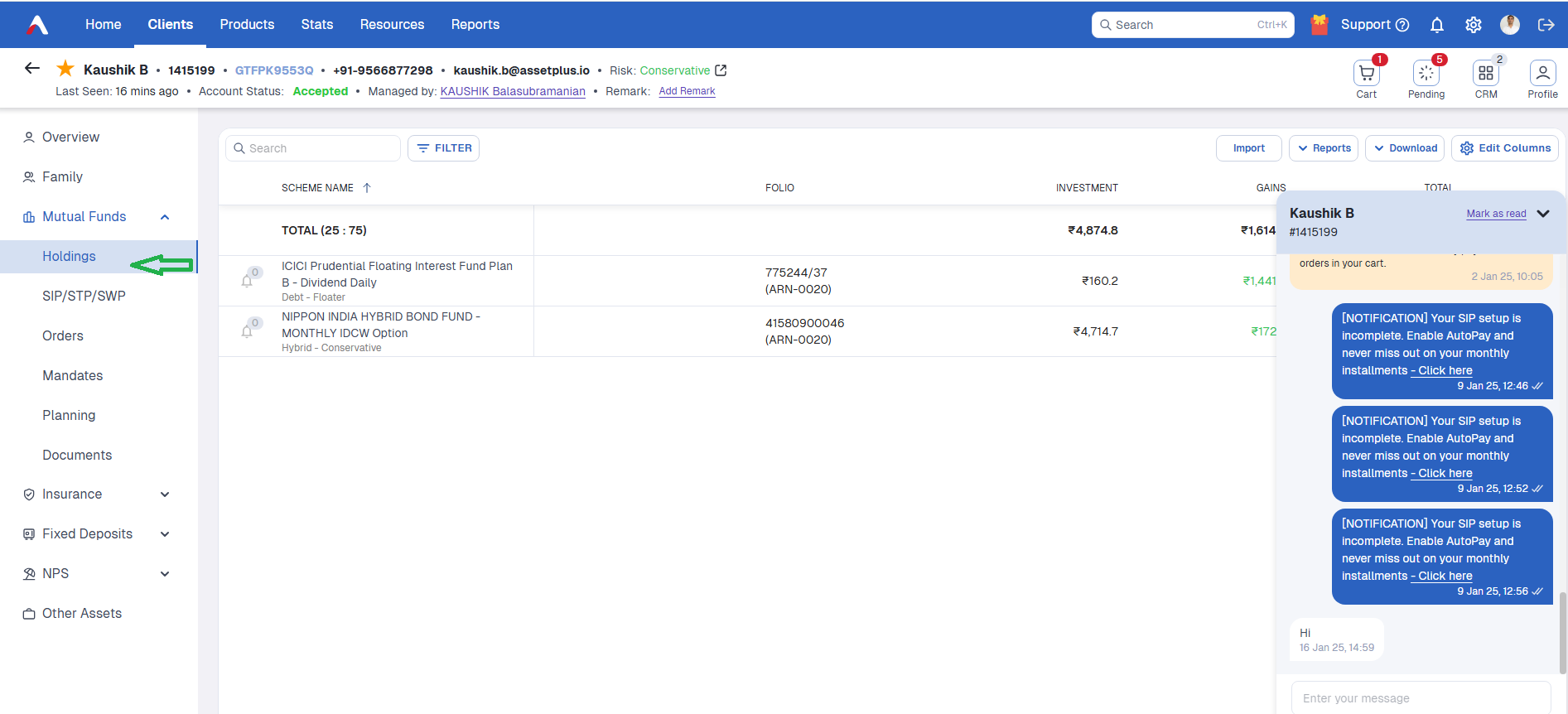Collapse the Mutual Funds section
This screenshot has width=1568, height=714.
(165, 217)
